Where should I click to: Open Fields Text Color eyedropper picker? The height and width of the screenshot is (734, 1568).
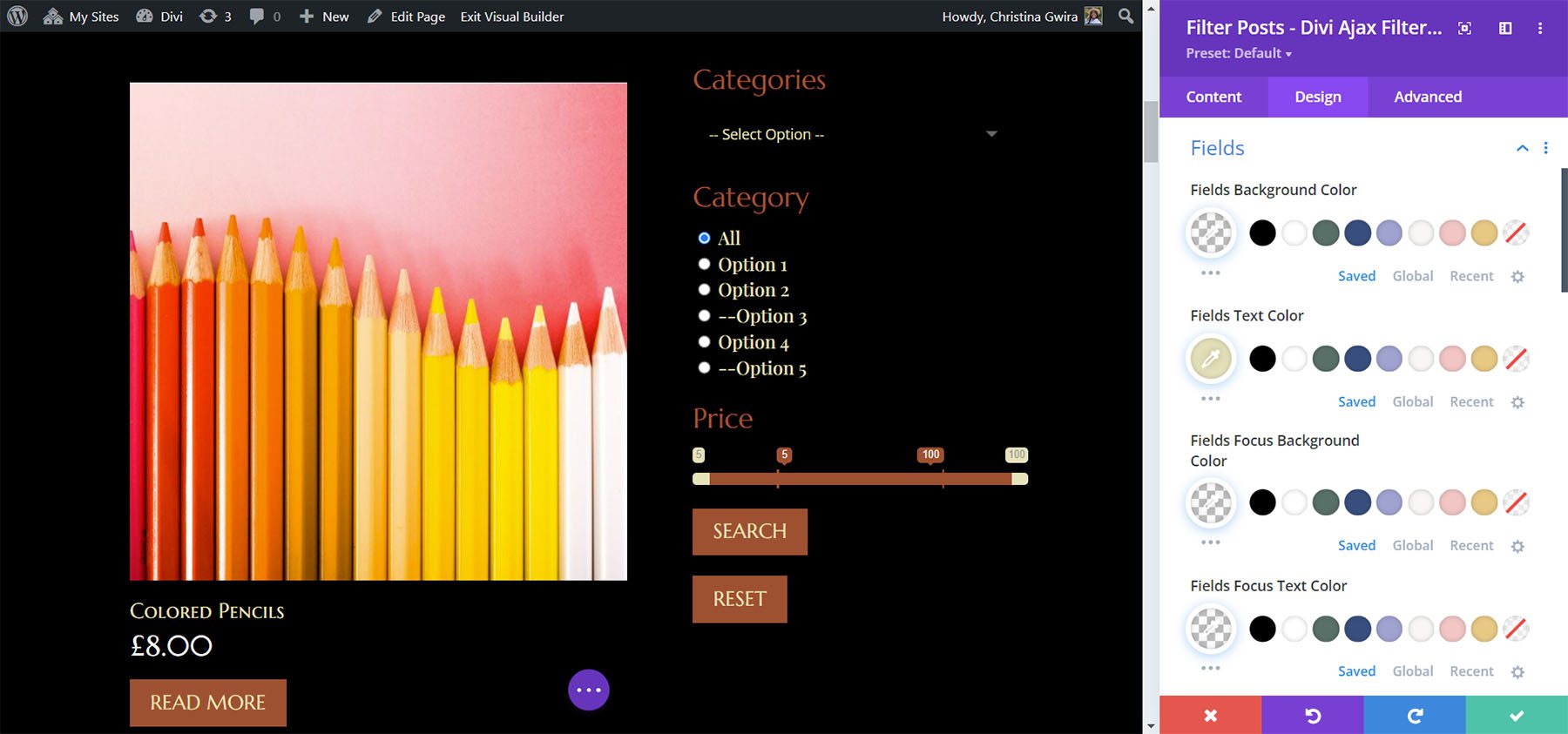point(1211,358)
